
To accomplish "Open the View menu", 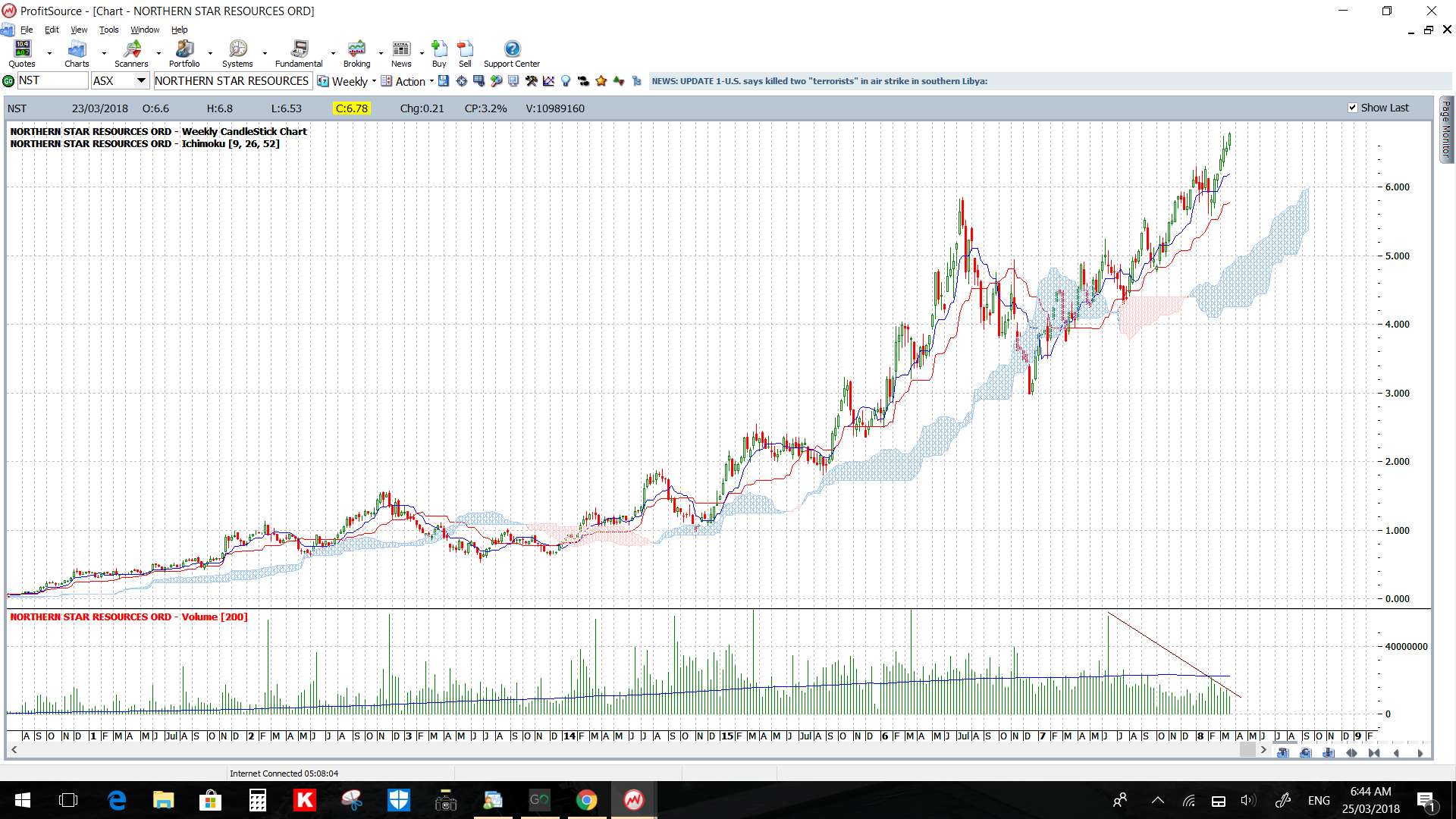I will [79, 30].
